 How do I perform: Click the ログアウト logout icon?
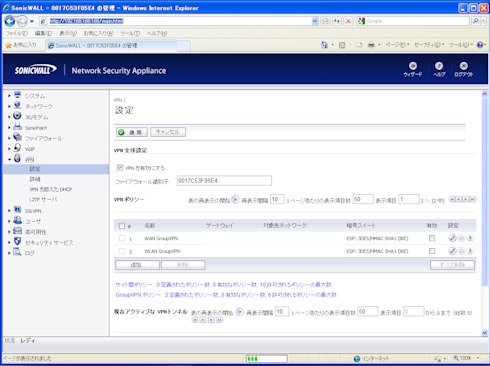[463, 66]
